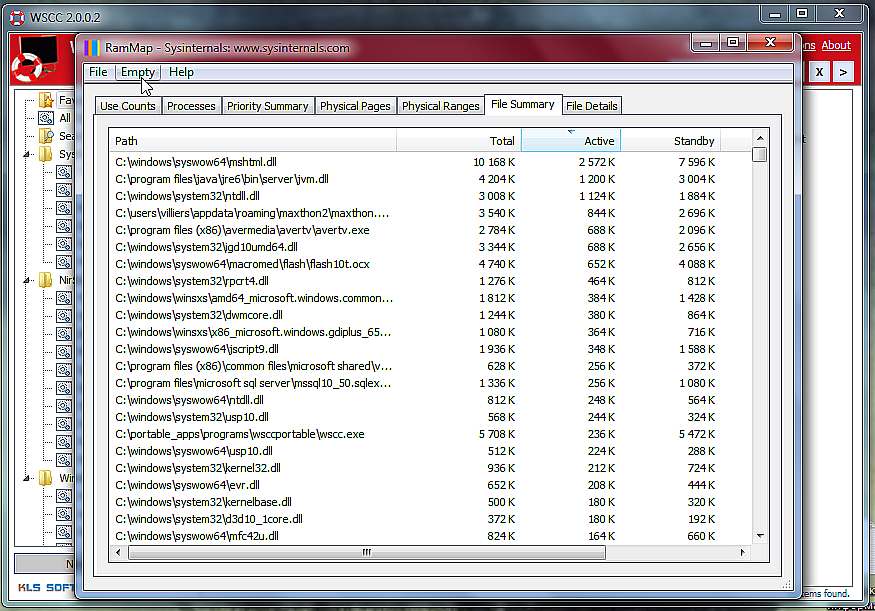Select the Search folder icon in WSCC tree
Image resolution: width=875 pixels, height=611 pixels.
[x=46, y=136]
